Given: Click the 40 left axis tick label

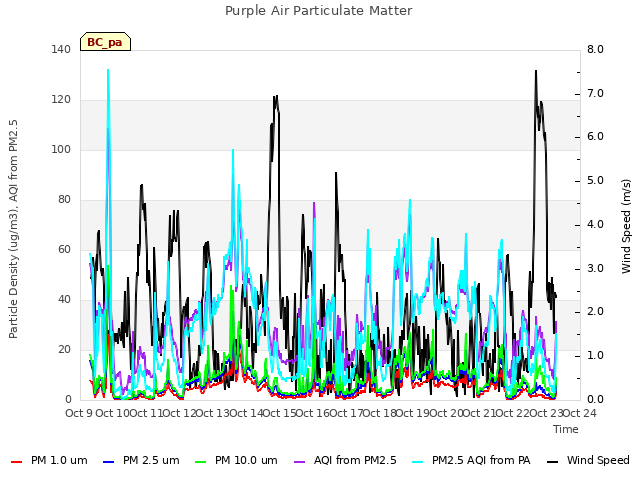Looking at the screenshot, I should click(64, 300).
